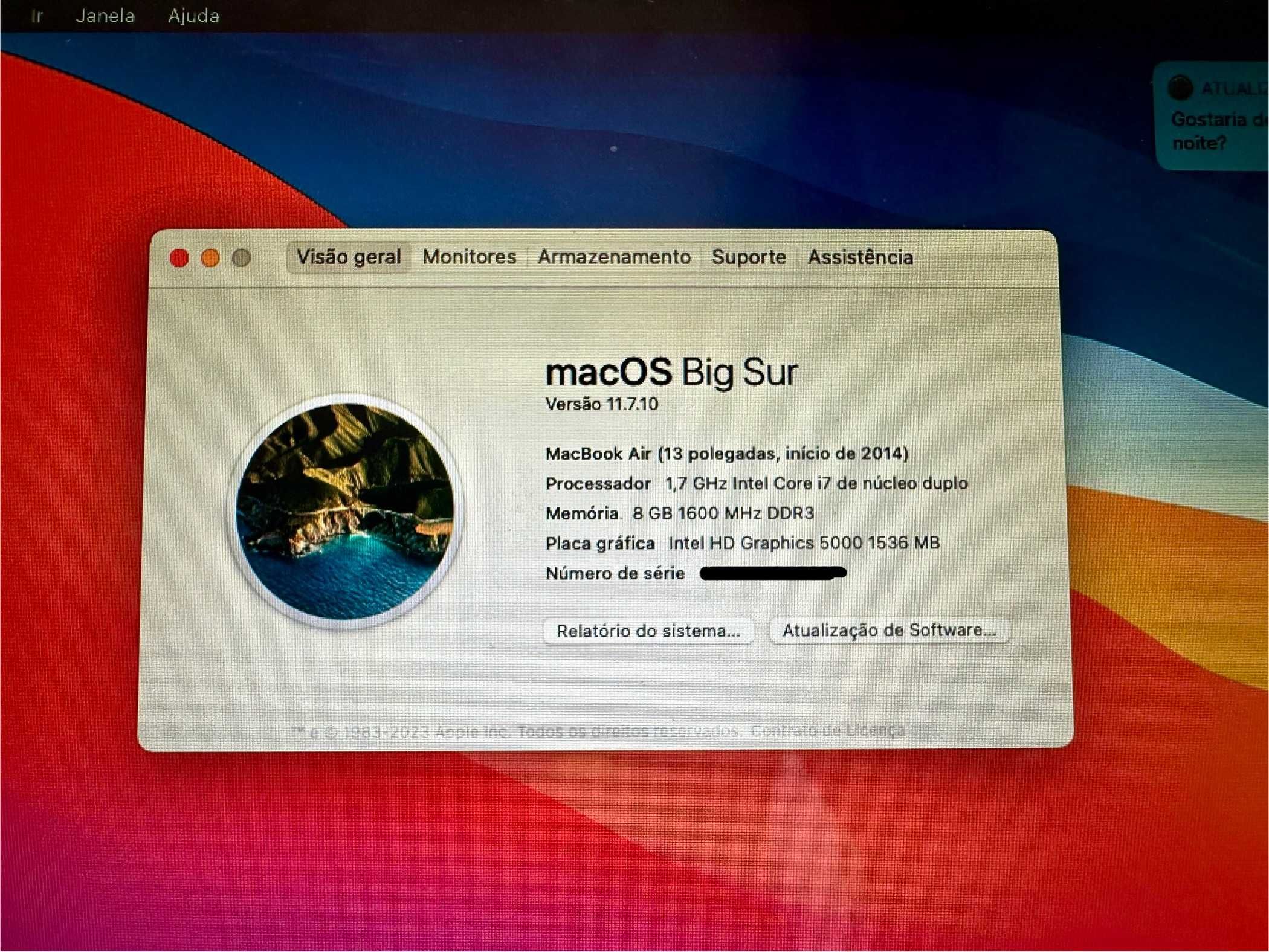
Task: Switch to the Monitores tab
Action: (470, 257)
